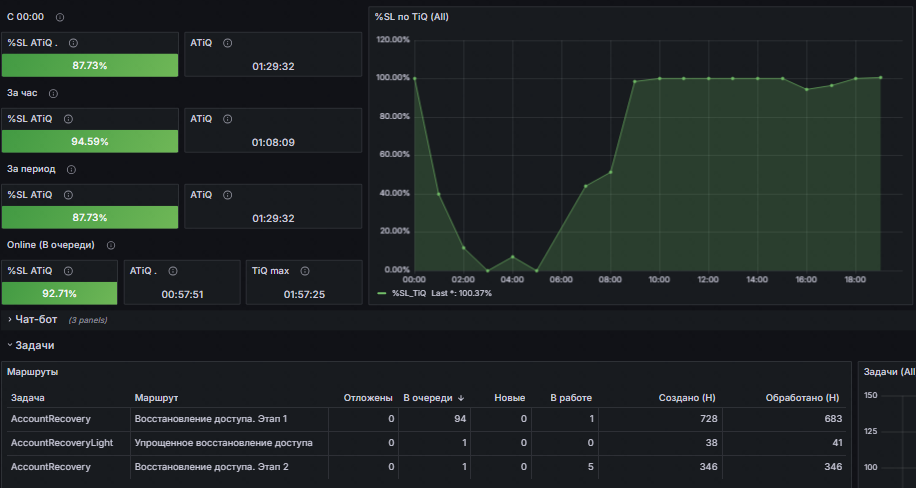
Task: Sort table by В очереди column
Action: tap(433, 398)
